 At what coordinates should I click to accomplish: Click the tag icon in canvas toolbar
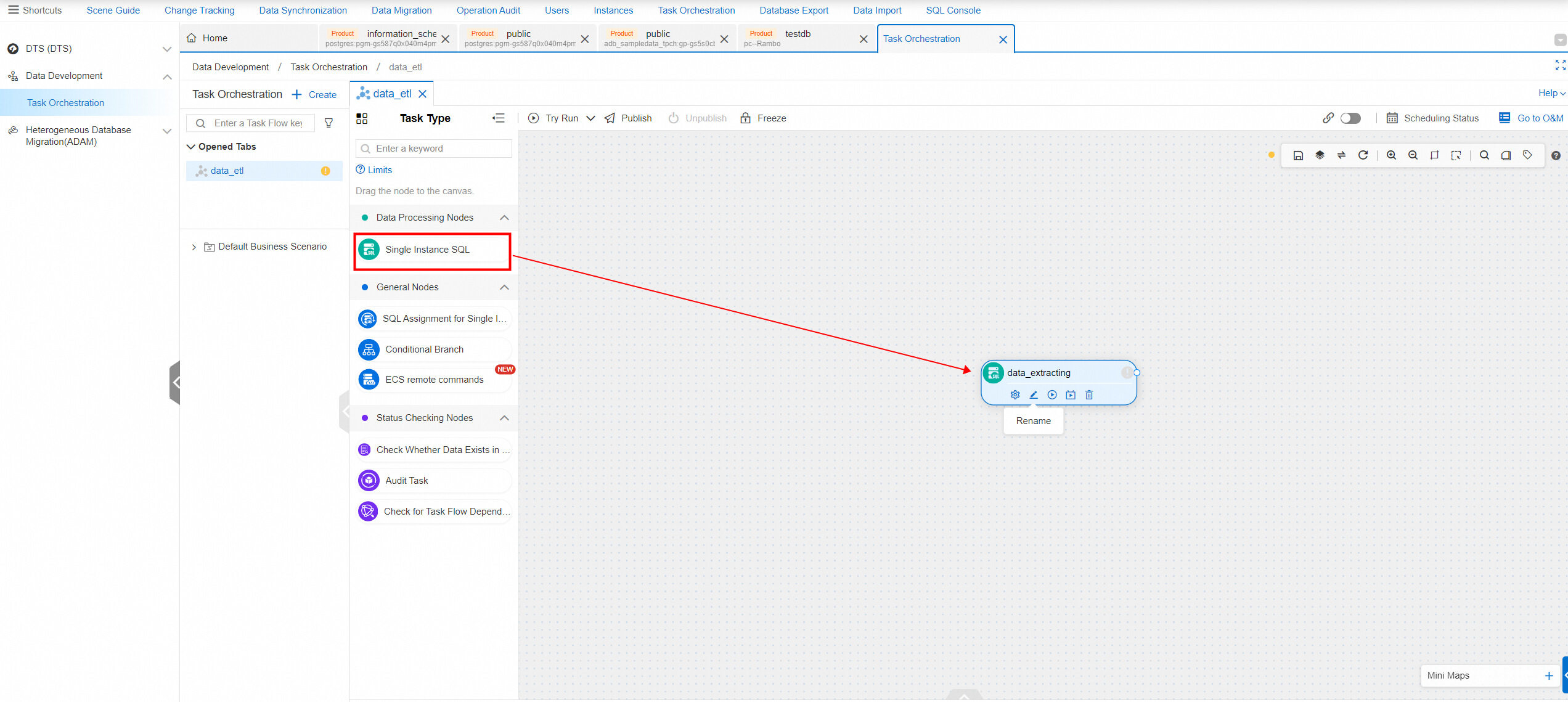coord(1527,155)
